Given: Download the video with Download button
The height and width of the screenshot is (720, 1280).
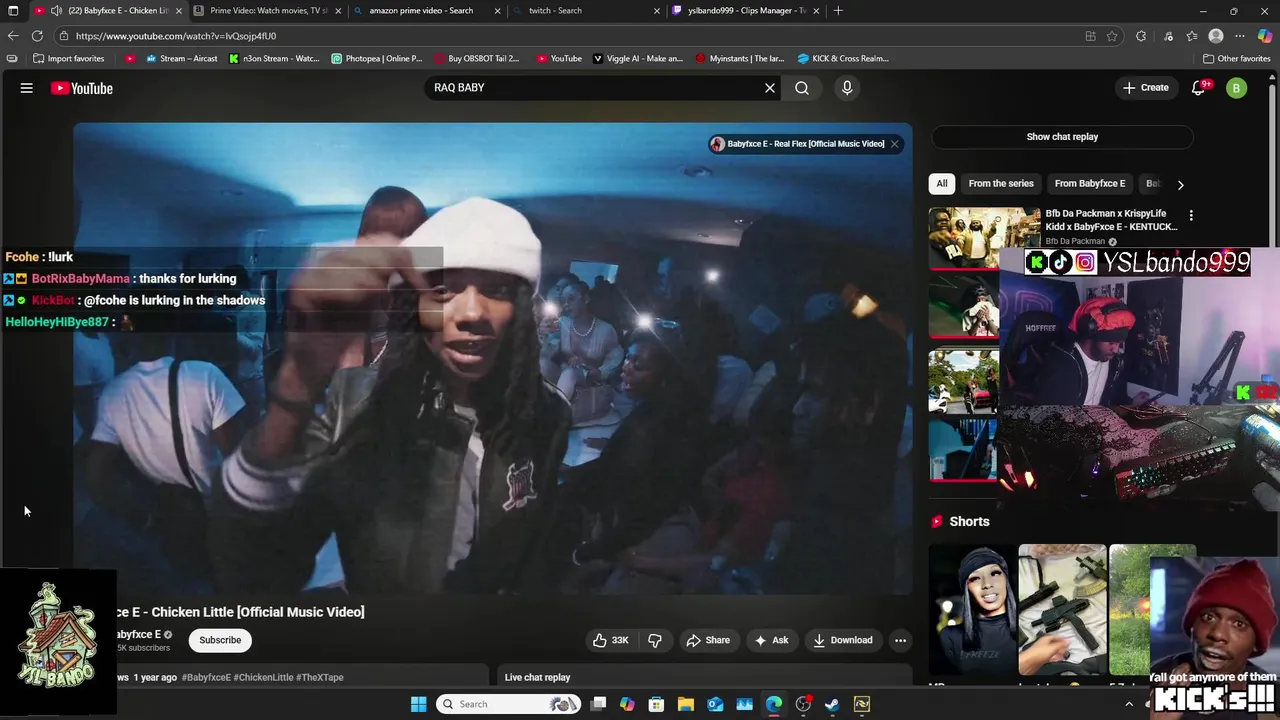Looking at the screenshot, I should click(842, 640).
